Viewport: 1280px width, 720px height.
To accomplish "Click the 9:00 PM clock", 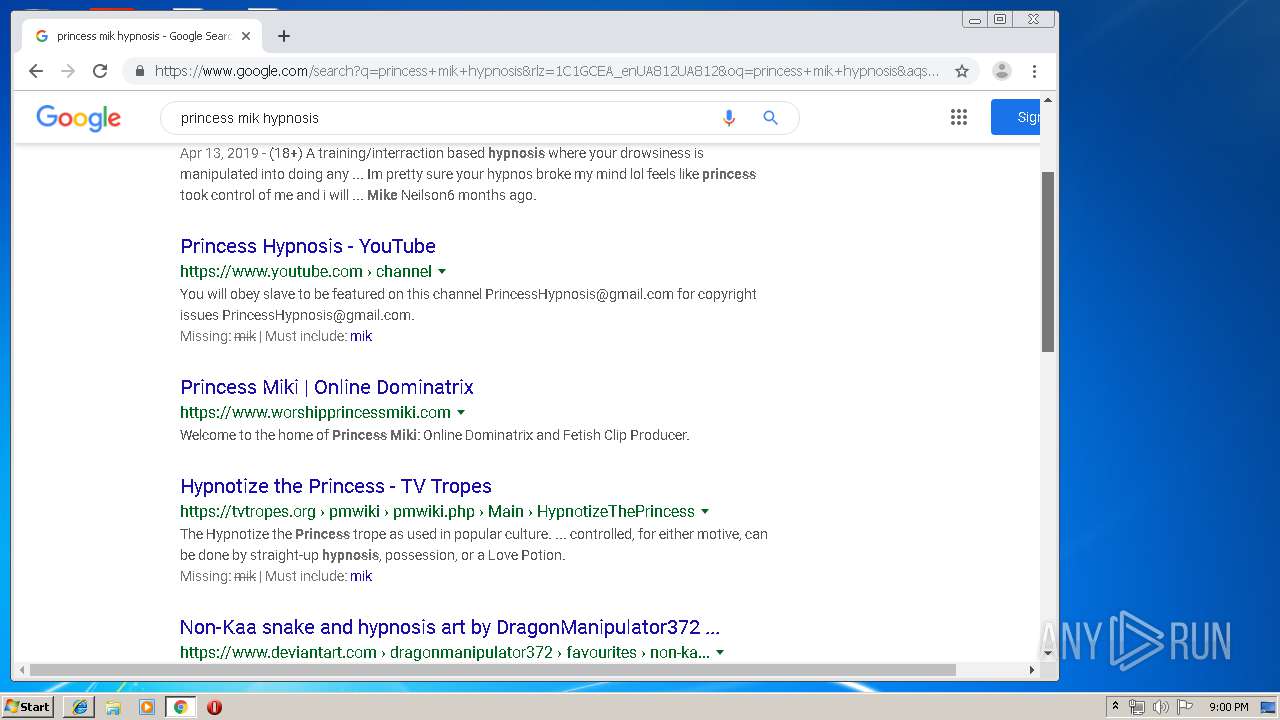I will [x=1228, y=707].
